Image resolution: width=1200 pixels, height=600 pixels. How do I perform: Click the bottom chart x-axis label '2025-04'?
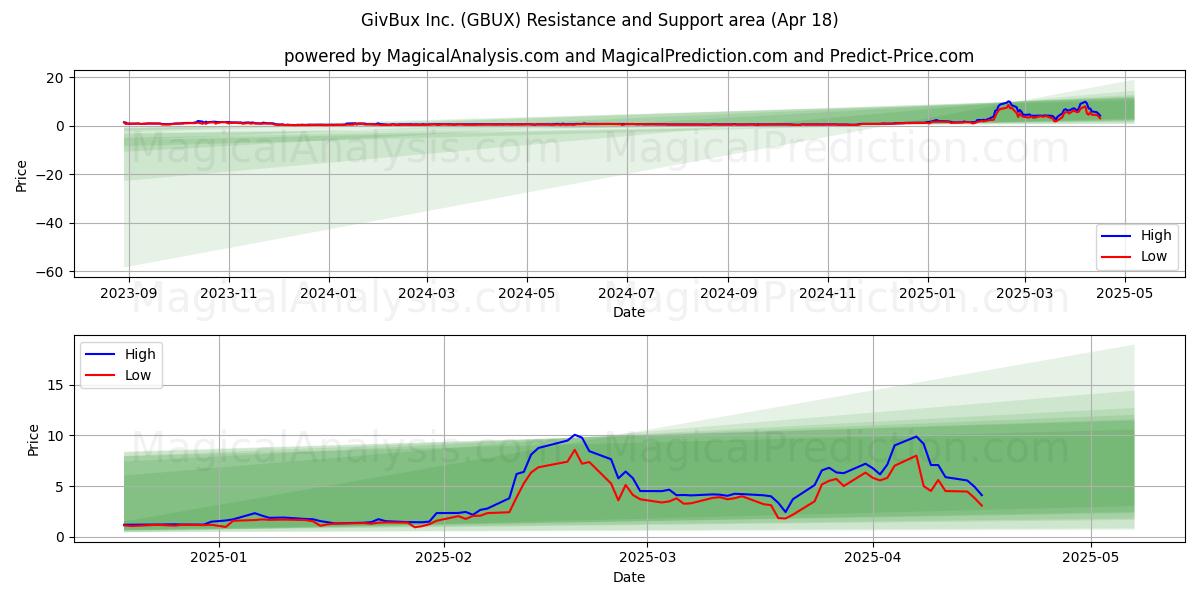pos(873,557)
